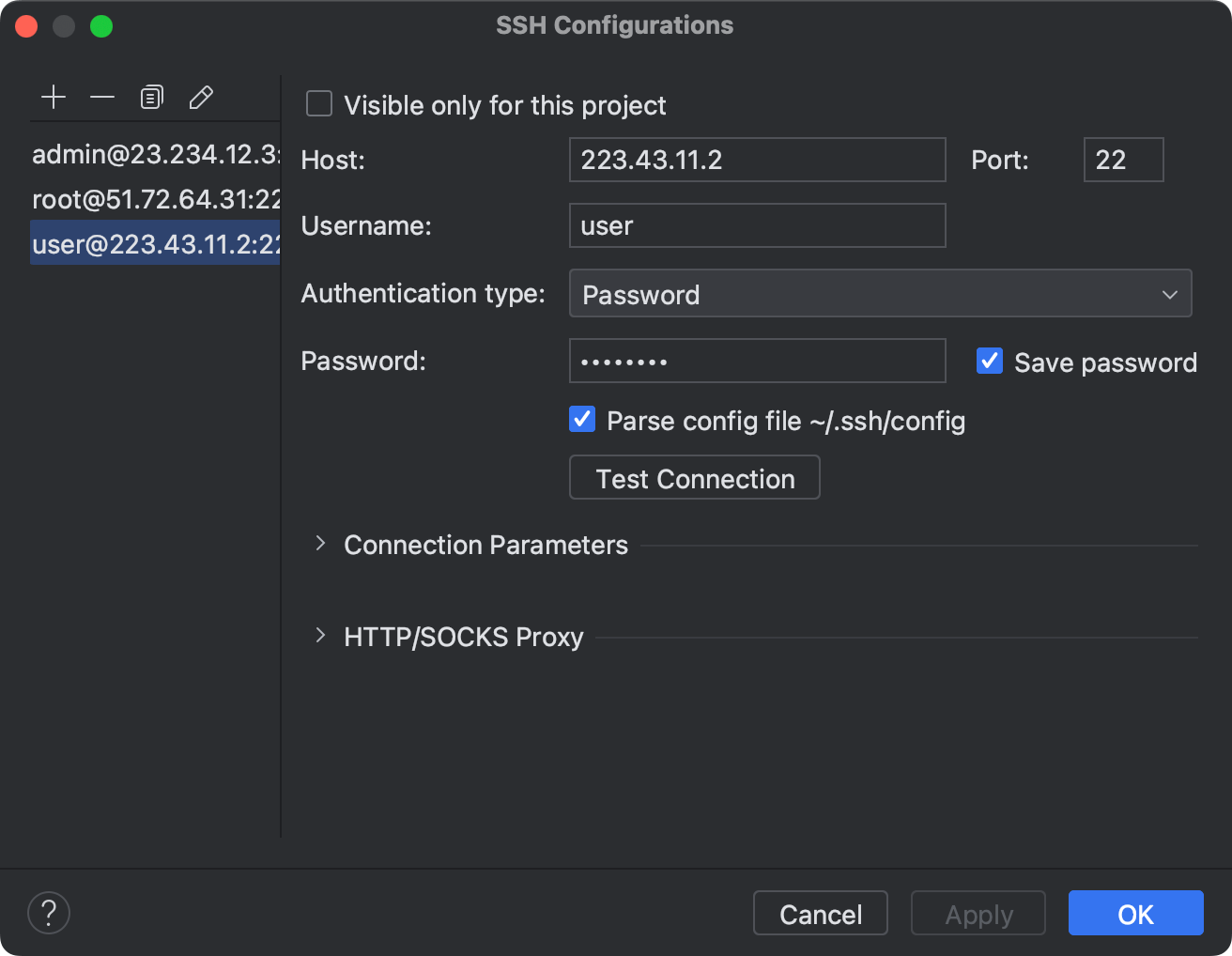Enable Visible only for this project
Screen dimensions: 1232x956
319,104
